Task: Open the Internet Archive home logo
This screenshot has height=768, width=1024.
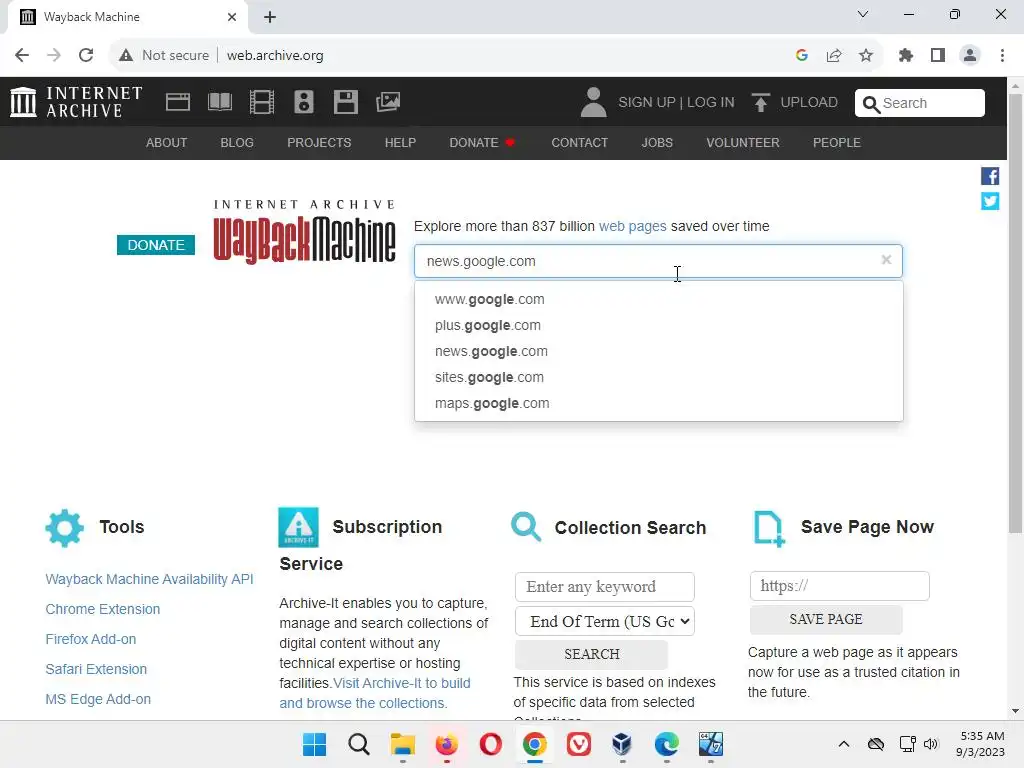Action: (76, 102)
